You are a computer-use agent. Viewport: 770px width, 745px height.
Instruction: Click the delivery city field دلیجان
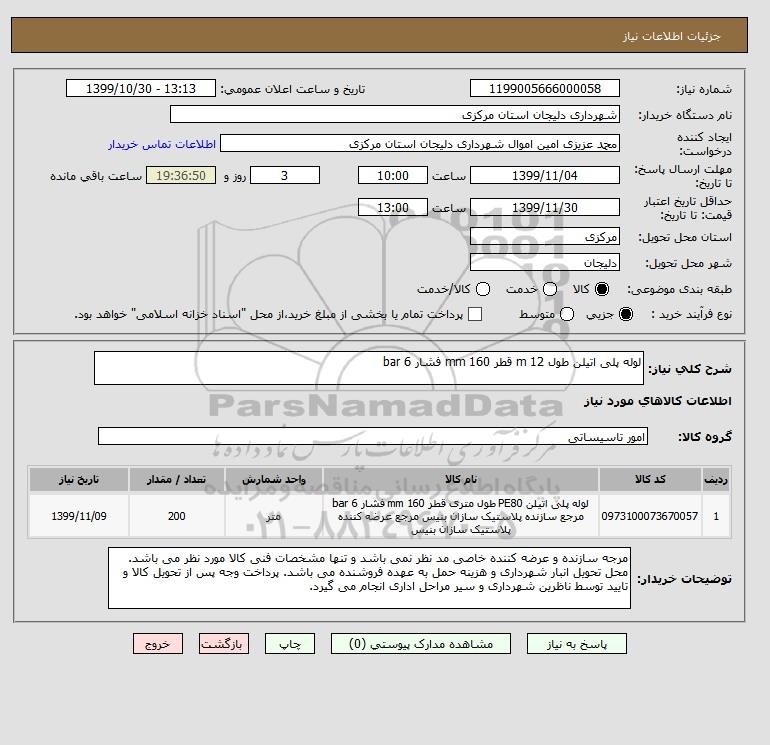(545, 263)
